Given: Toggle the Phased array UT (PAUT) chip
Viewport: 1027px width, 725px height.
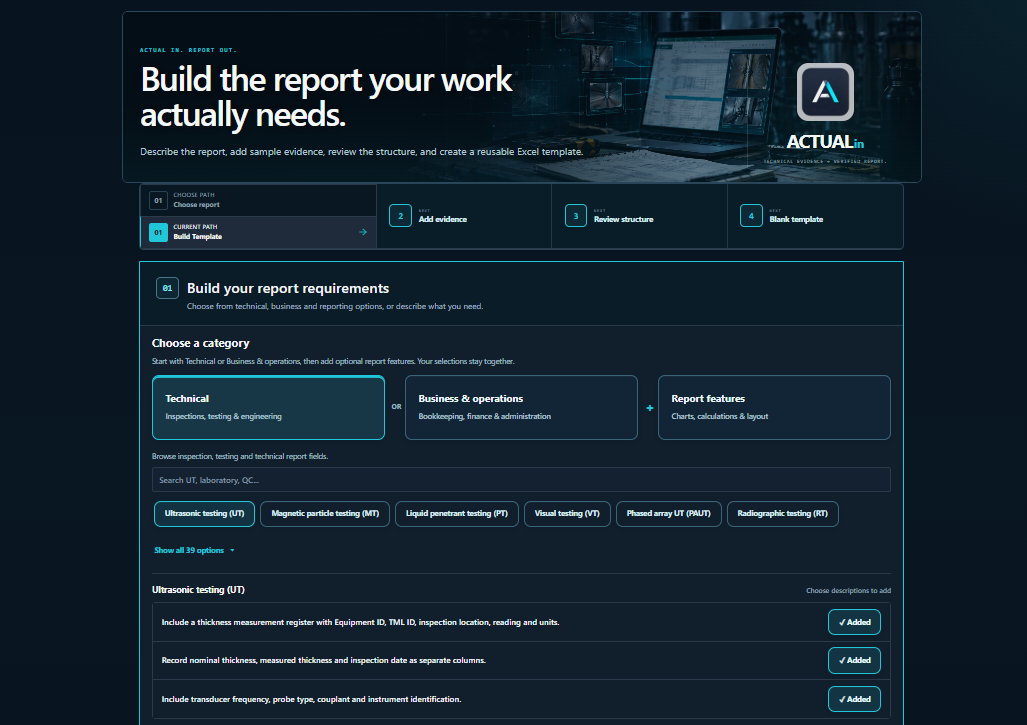Looking at the screenshot, I should (669, 514).
